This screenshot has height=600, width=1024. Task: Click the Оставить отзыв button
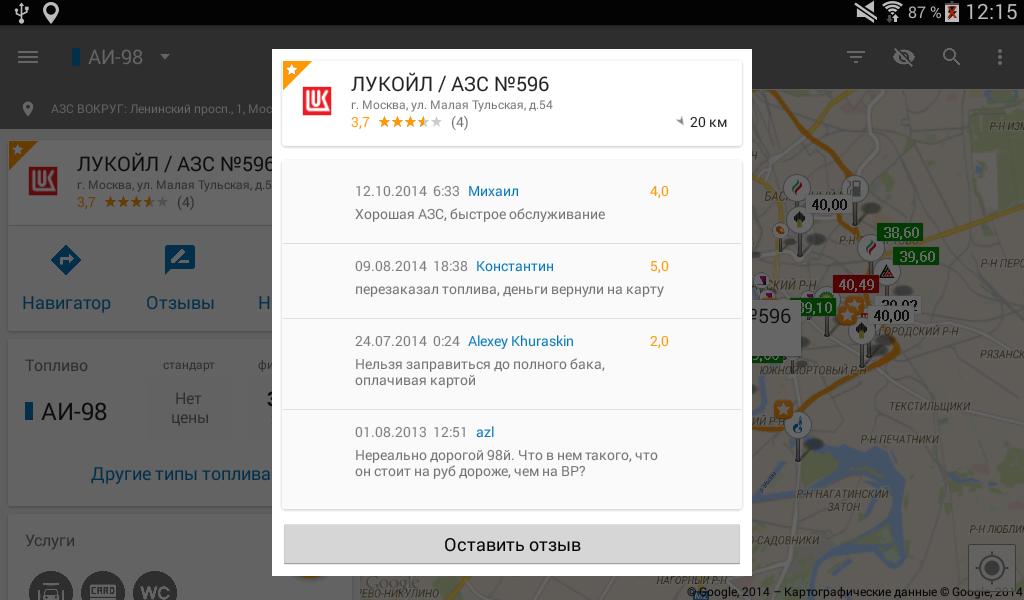[x=512, y=545]
